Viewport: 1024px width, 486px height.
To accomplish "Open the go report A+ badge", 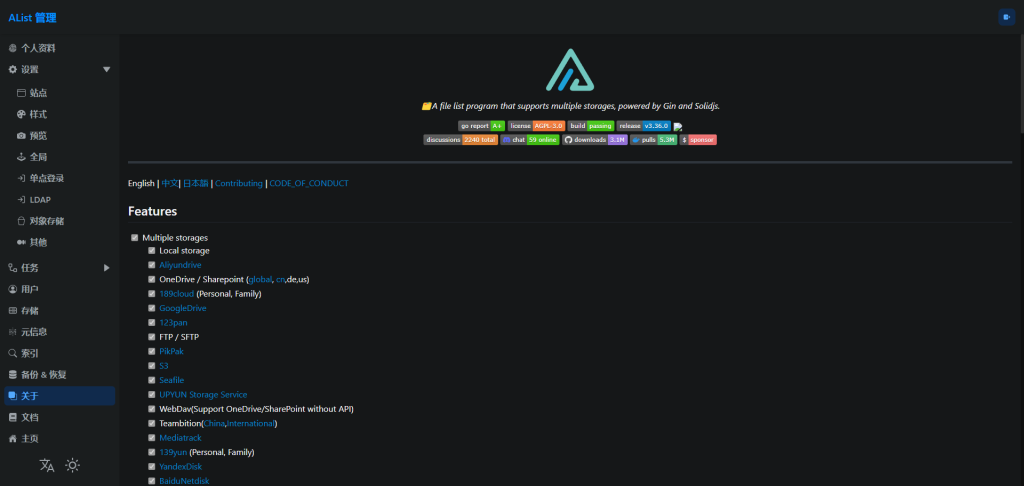I will (481, 126).
